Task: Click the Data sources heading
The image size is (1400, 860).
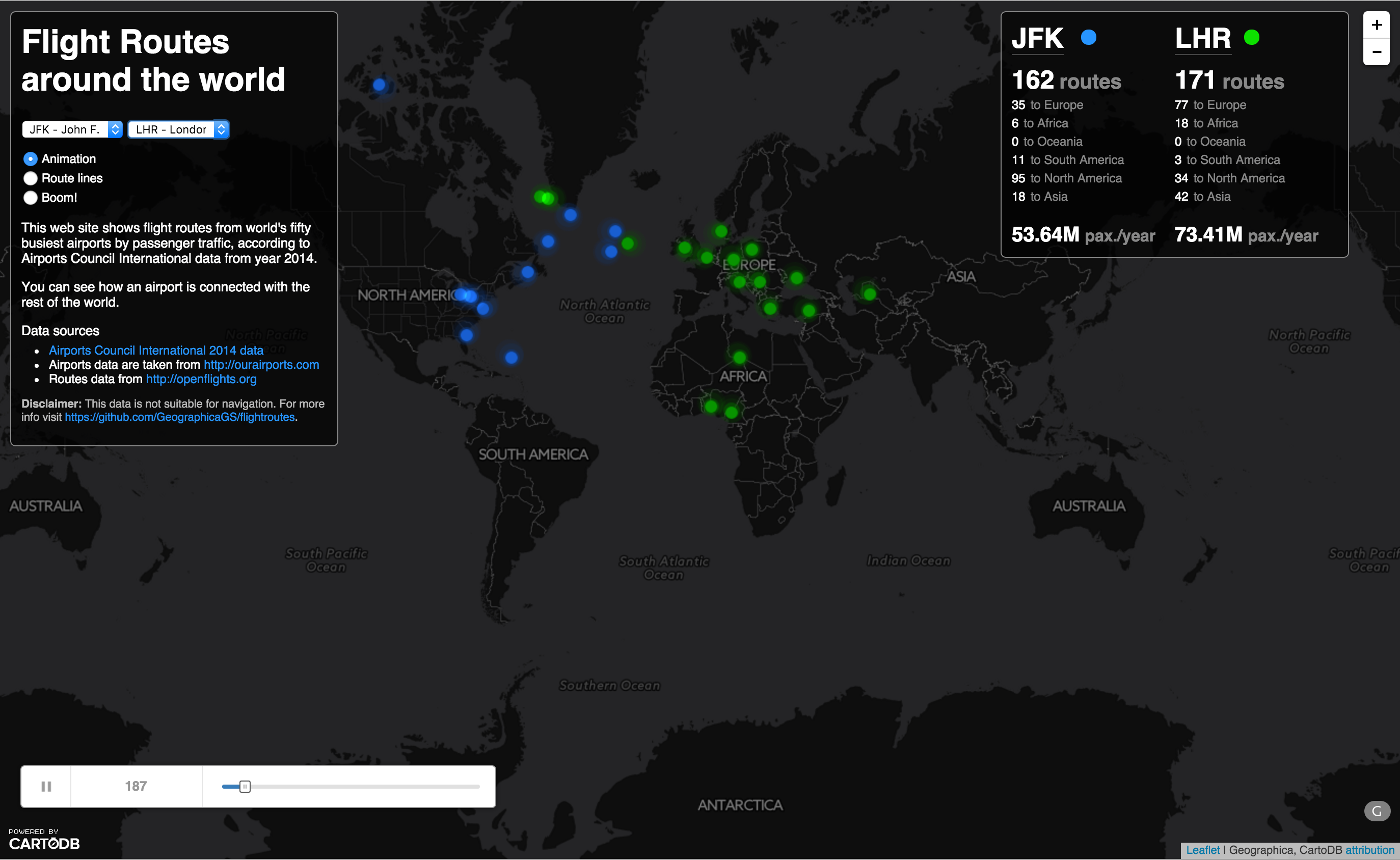Action: pos(60,331)
